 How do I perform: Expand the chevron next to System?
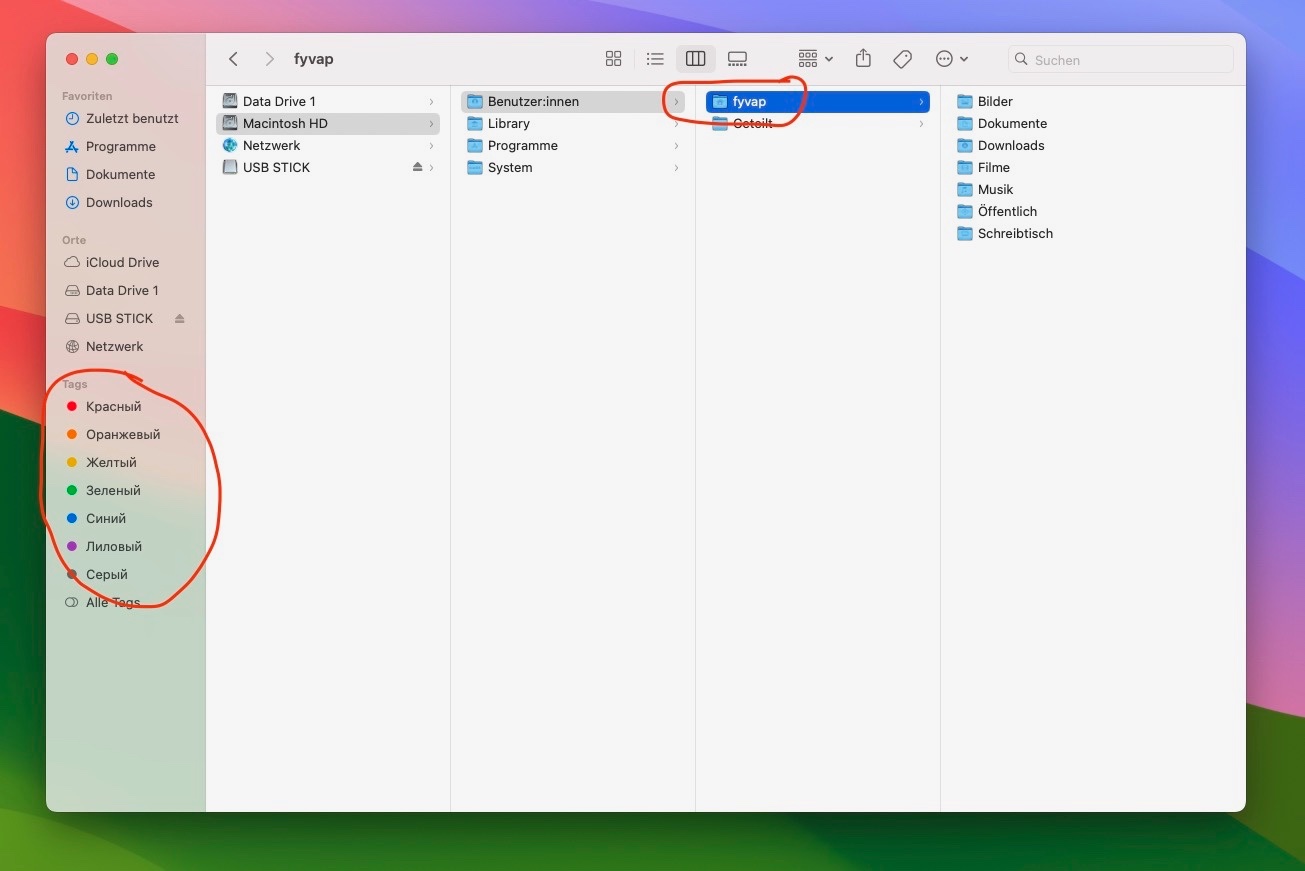coord(676,167)
